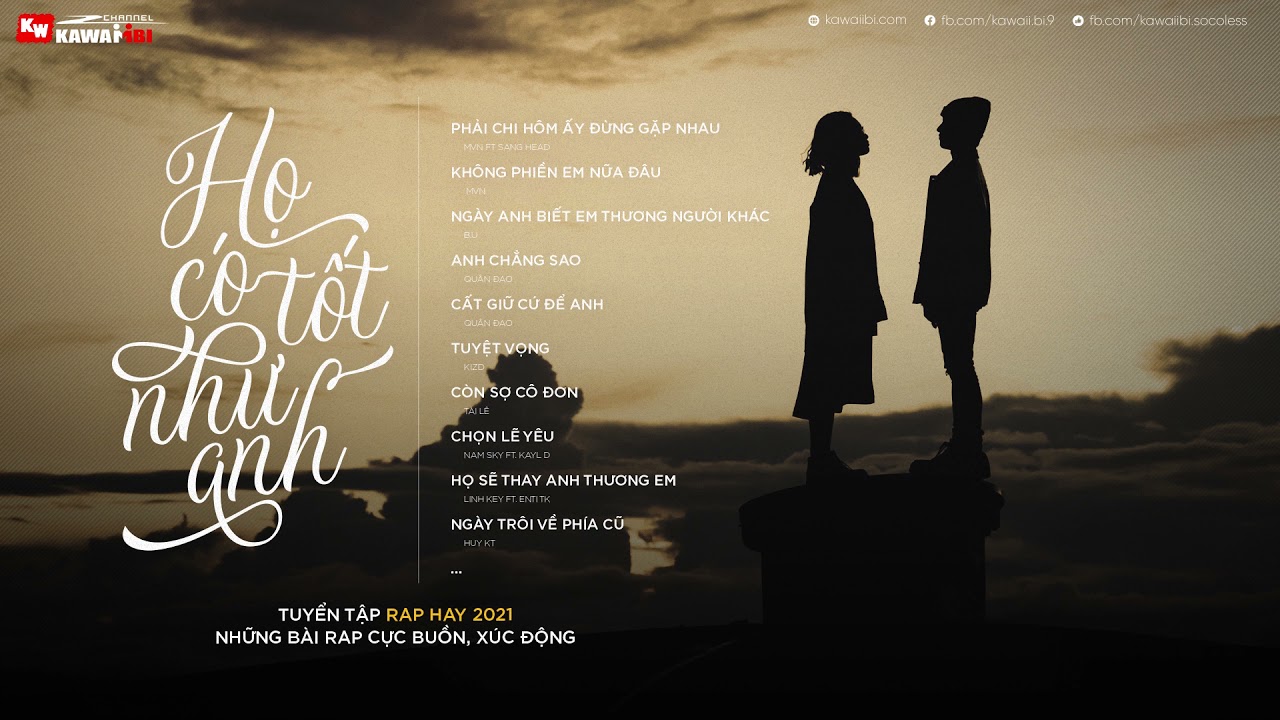Screen dimensions: 1280x720
Task: Open the fb.com/kawaii.bi.9 link
Action: (x=998, y=20)
